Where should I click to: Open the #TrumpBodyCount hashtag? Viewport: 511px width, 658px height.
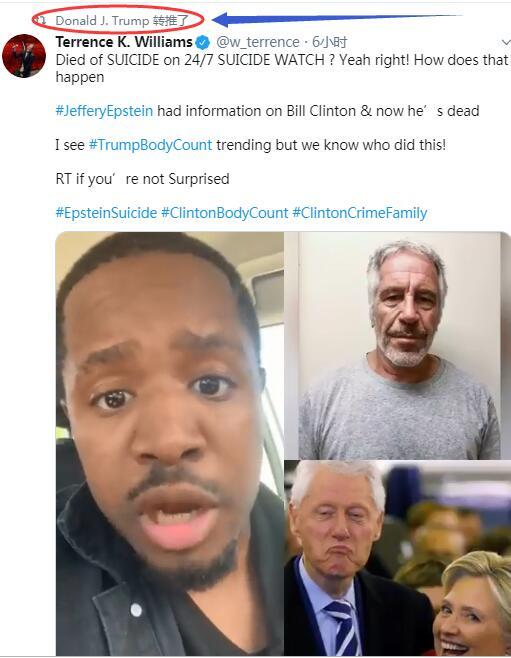pyautogui.click(x=151, y=145)
